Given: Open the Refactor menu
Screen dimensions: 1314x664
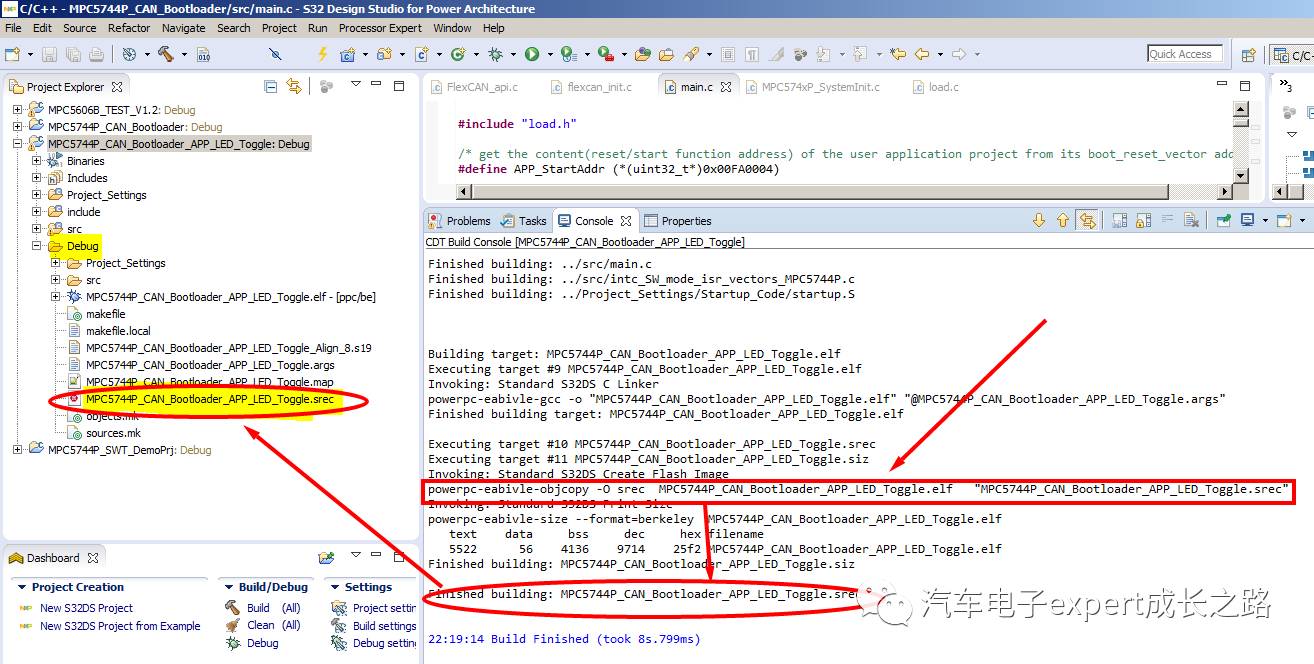Looking at the screenshot, I should tap(129, 28).
